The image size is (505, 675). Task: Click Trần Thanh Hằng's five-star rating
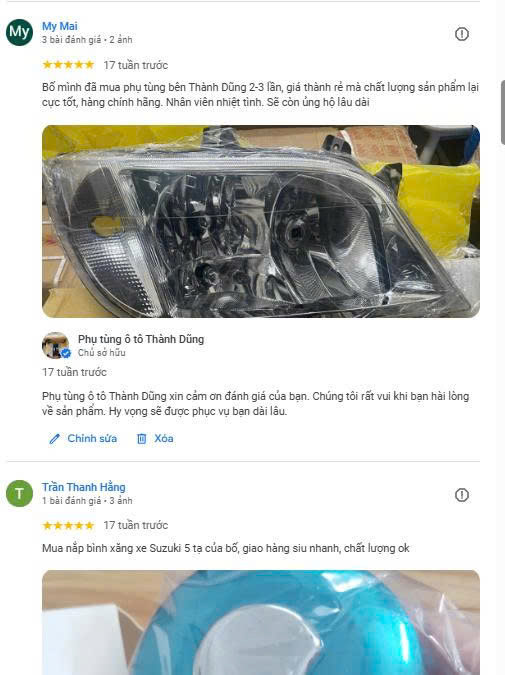[68, 526]
